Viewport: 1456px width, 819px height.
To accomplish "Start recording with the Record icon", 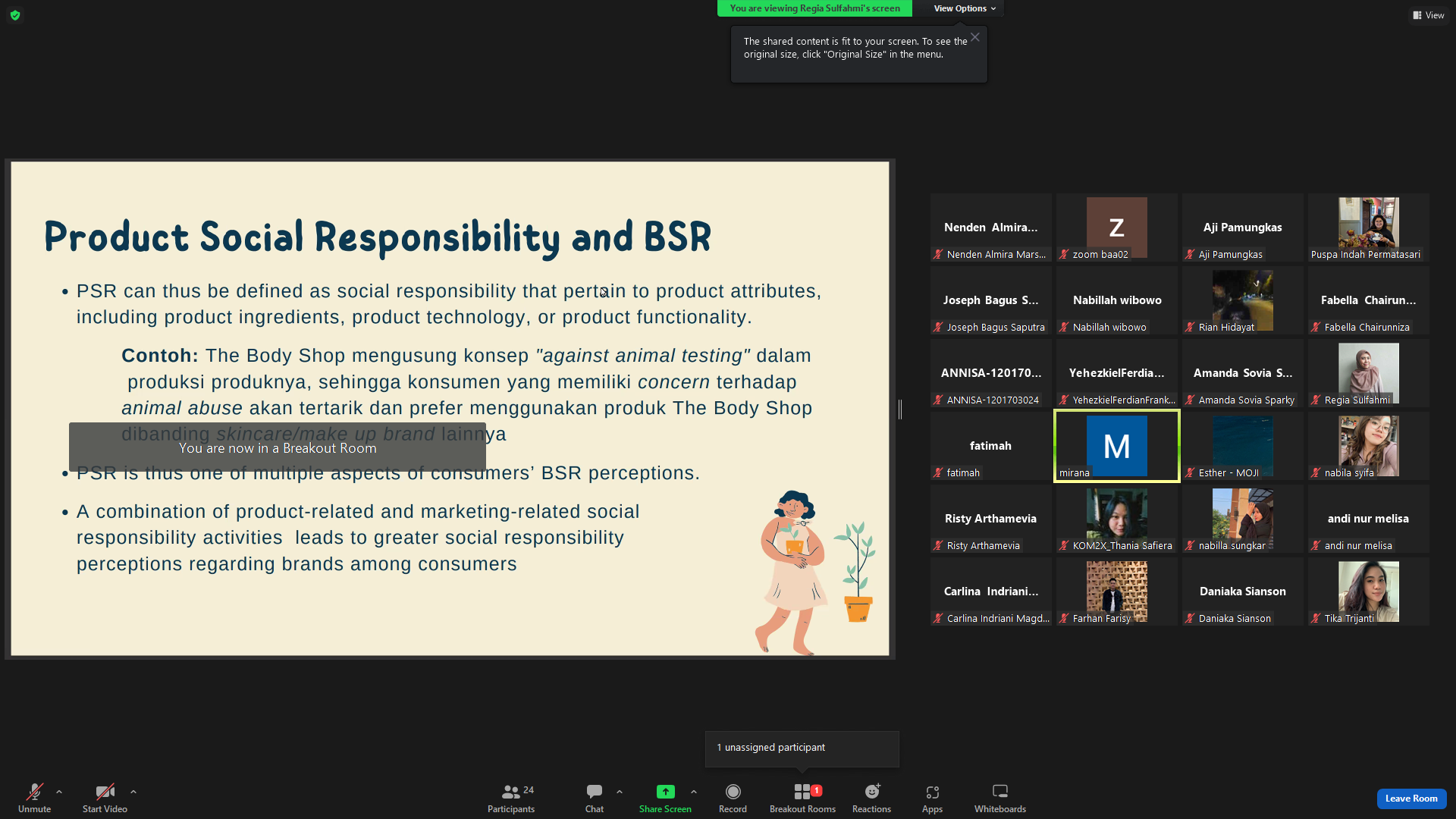I will click(x=733, y=792).
